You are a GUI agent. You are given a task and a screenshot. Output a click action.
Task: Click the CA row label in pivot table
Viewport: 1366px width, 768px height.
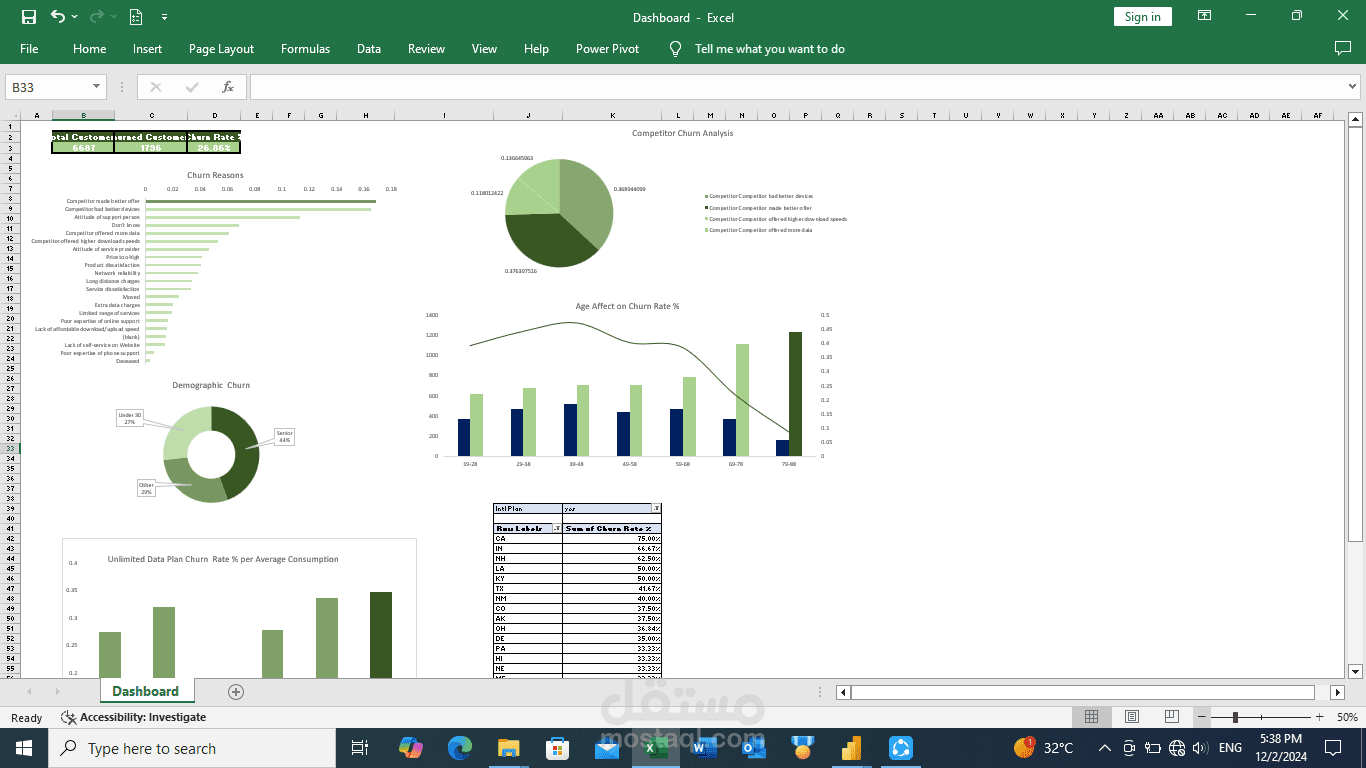click(x=528, y=538)
